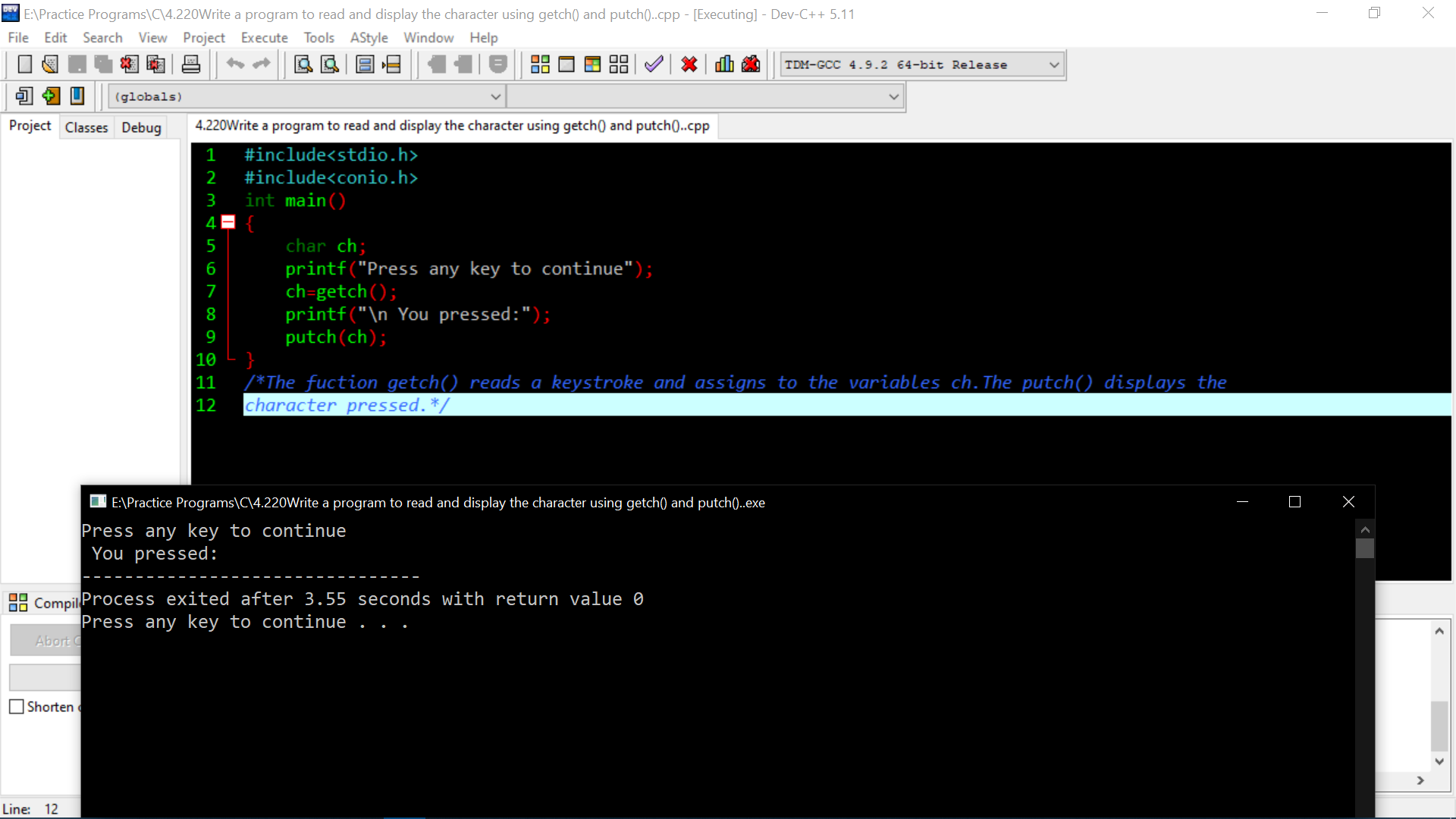Screen dimensions: 1456x819
Task: Open the AStyle menu
Action: click(x=368, y=37)
